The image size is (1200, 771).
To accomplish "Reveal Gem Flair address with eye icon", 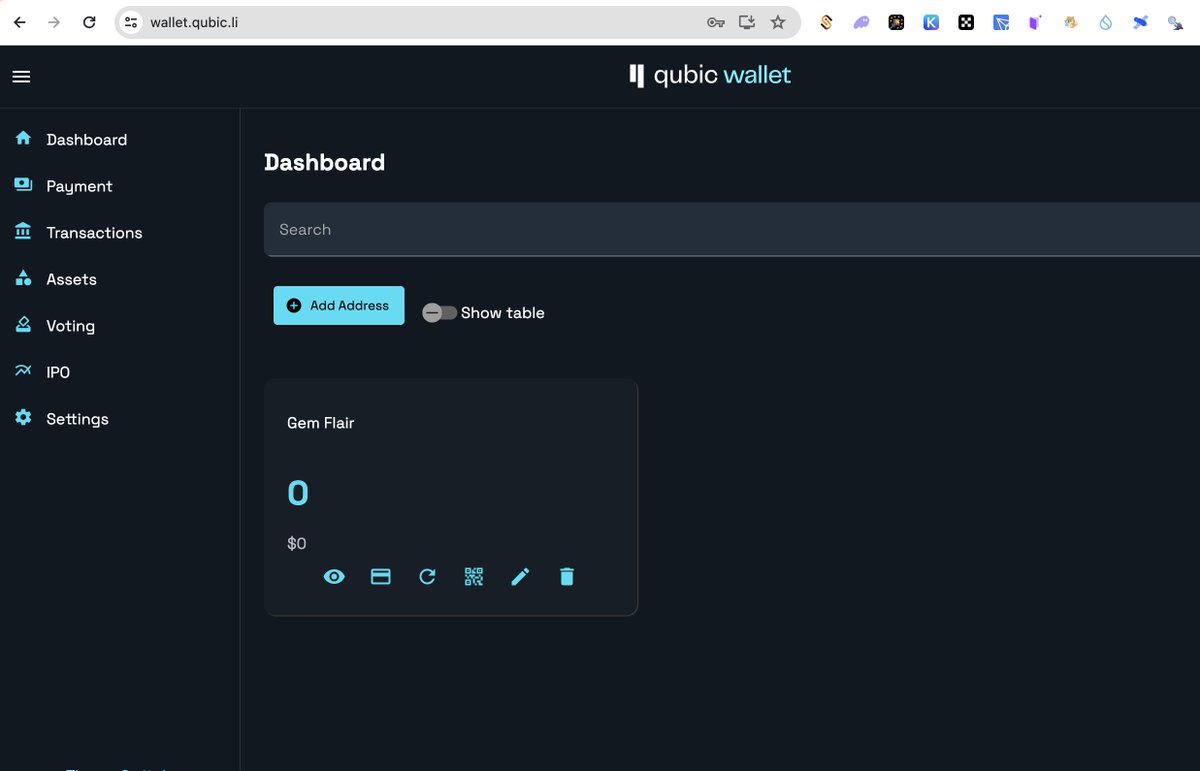I will (x=334, y=576).
